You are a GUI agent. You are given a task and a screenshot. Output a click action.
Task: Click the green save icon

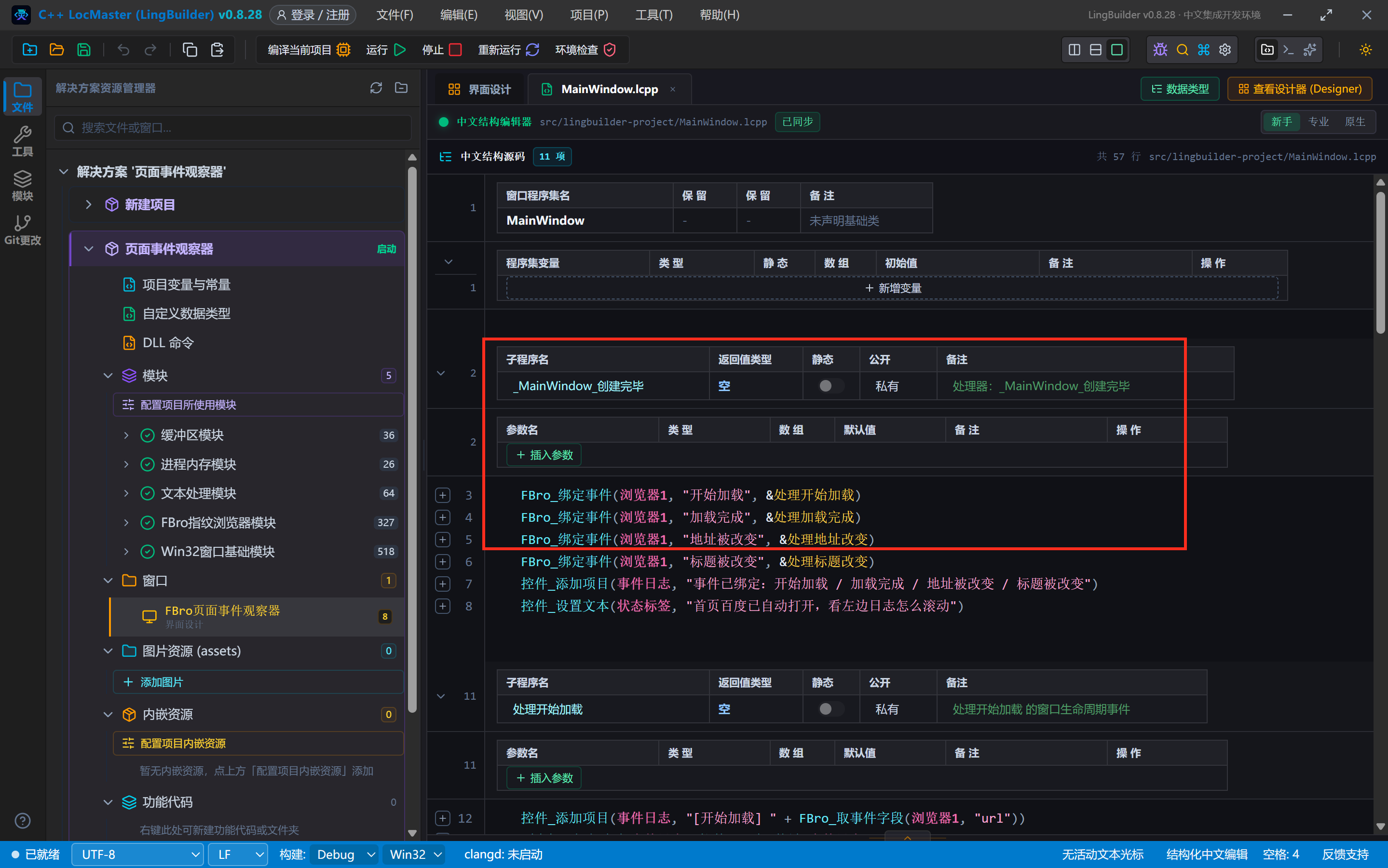(x=84, y=50)
